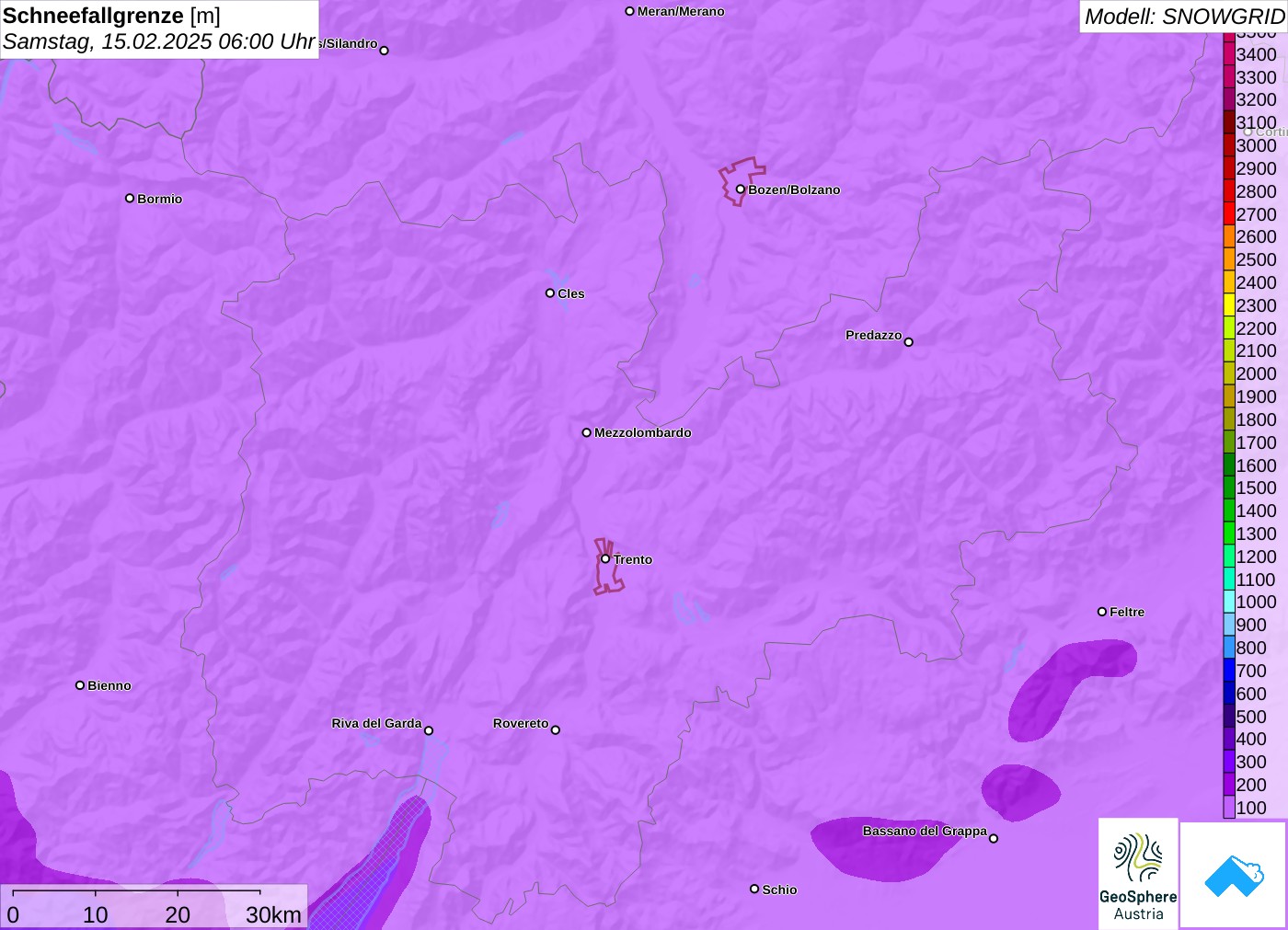This screenshot has width=1288, height=930.
Task: Click the '3400' legend value
Action: tap(1257, 54)
